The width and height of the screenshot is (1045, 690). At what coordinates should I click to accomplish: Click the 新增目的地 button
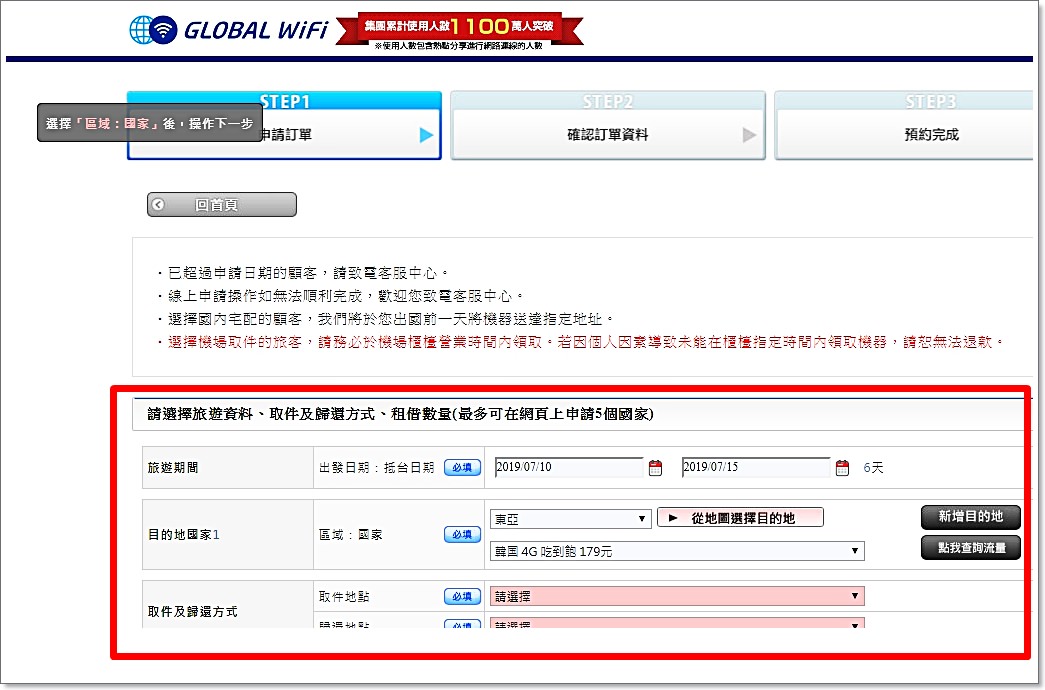971,517
